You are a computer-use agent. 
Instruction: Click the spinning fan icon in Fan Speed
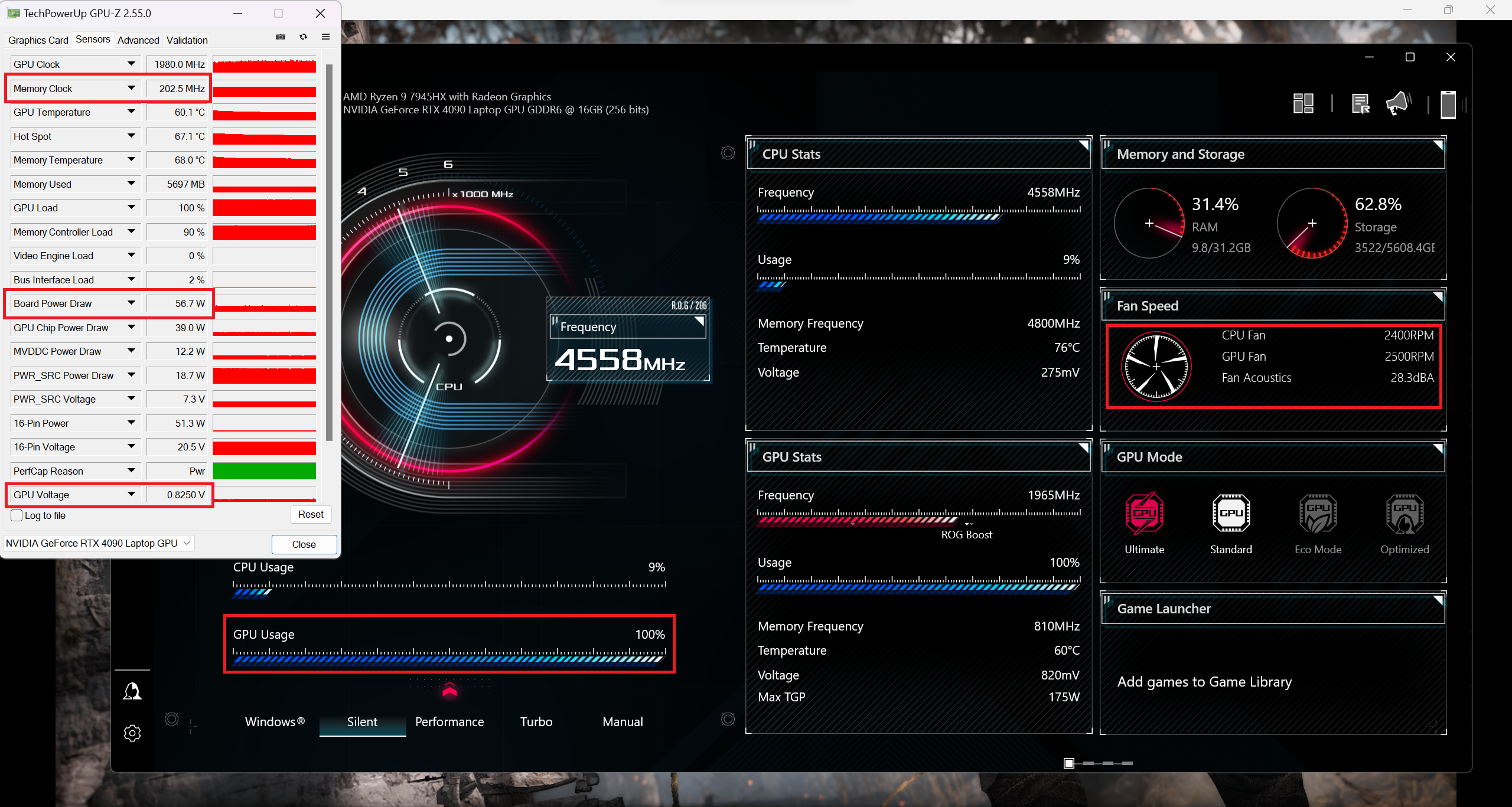(1156, 367)
